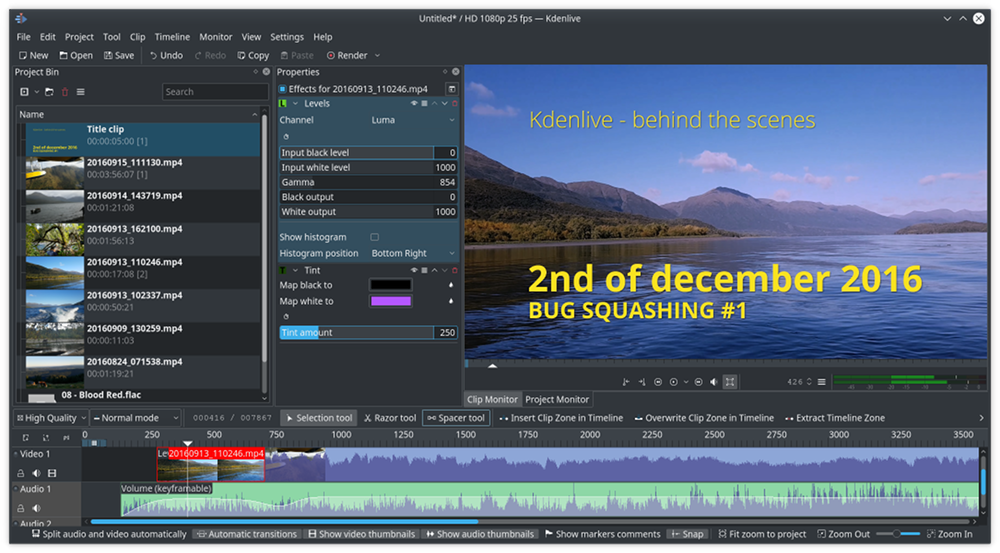Open the High Quality preview dropdown

tap(51, 418)
